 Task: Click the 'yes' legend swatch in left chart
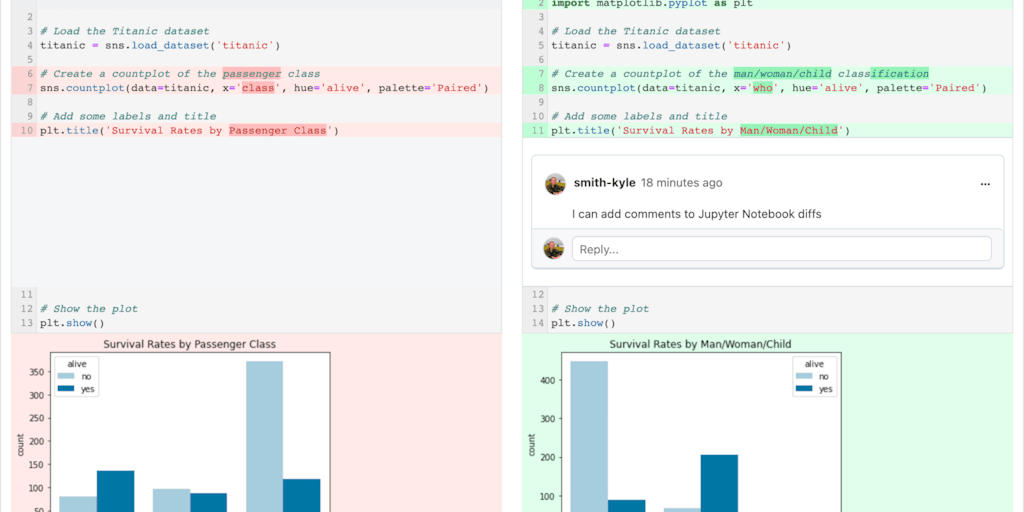click(x=67, y=389)
